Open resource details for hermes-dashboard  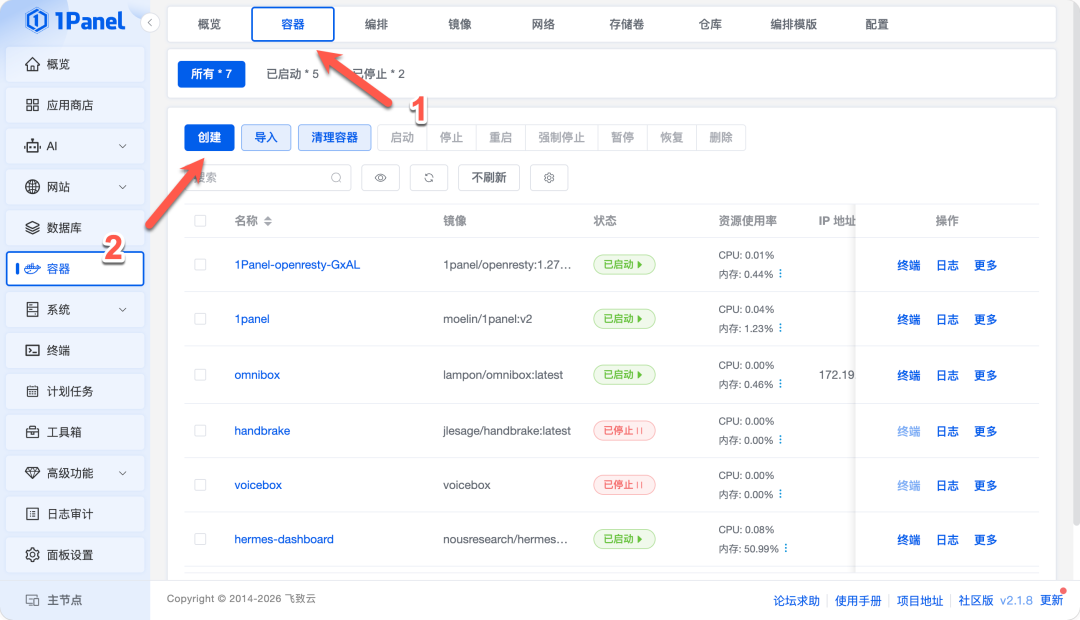(786, 548)
